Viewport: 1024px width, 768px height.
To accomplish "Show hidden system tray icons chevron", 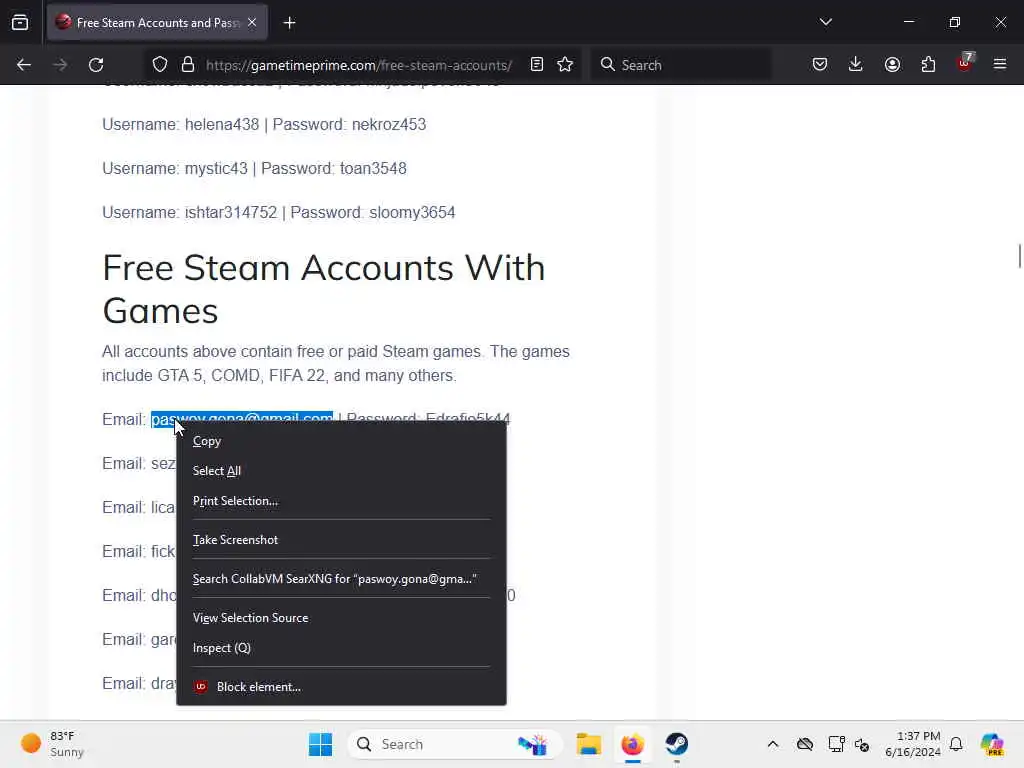I will (773, 744).
